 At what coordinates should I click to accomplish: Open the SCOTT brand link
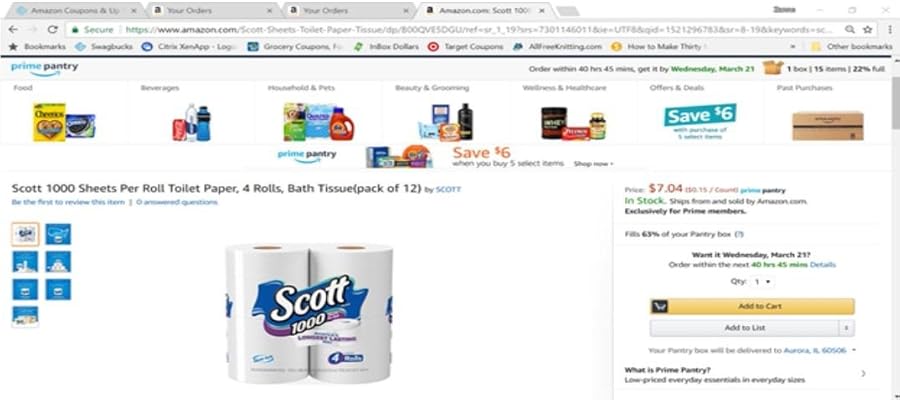point(448,189)
